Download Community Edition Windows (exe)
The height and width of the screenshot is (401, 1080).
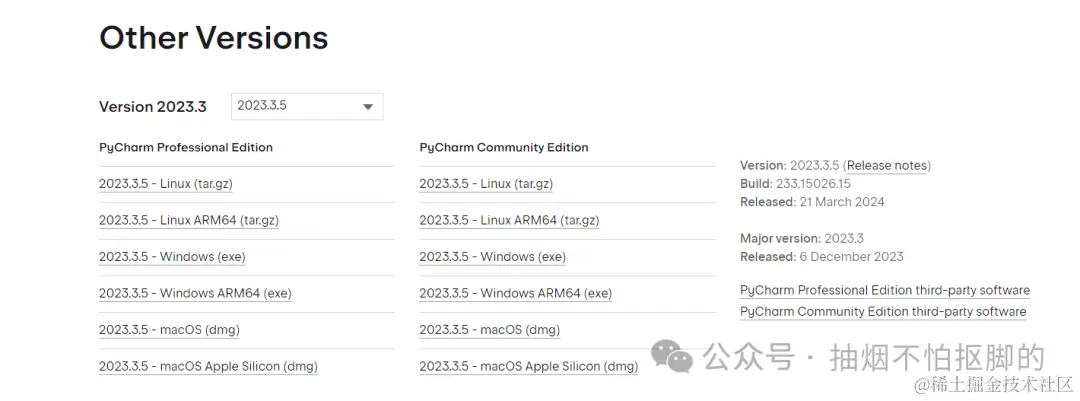point(492,257)
